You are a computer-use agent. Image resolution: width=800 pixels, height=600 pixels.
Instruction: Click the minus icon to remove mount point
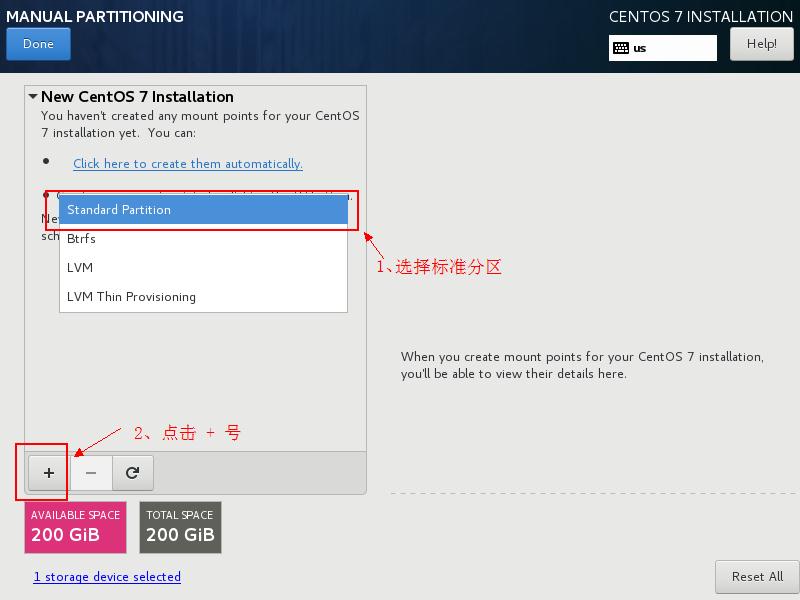click(x=91, y=472)
